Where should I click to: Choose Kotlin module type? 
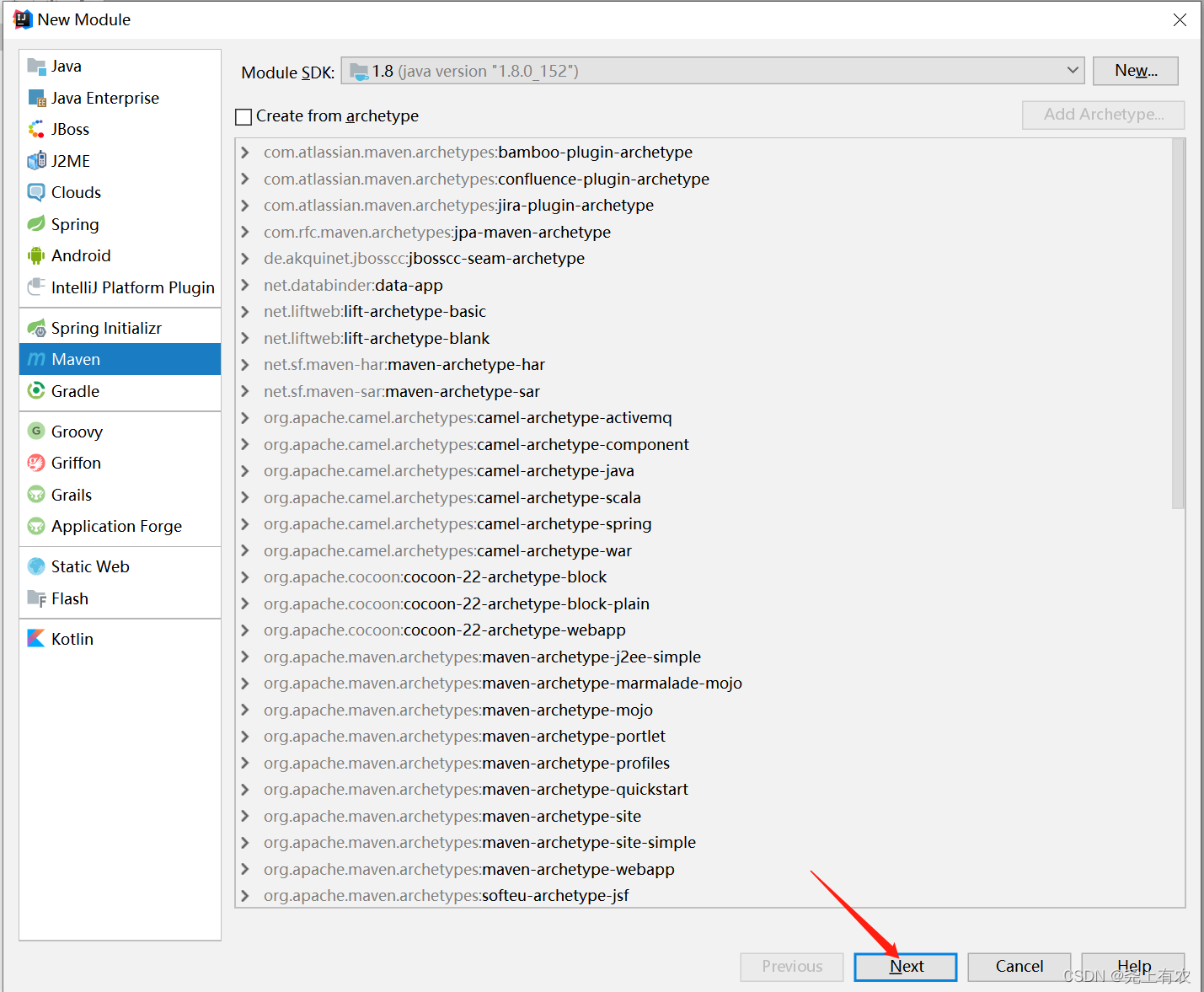click(120, 639)
